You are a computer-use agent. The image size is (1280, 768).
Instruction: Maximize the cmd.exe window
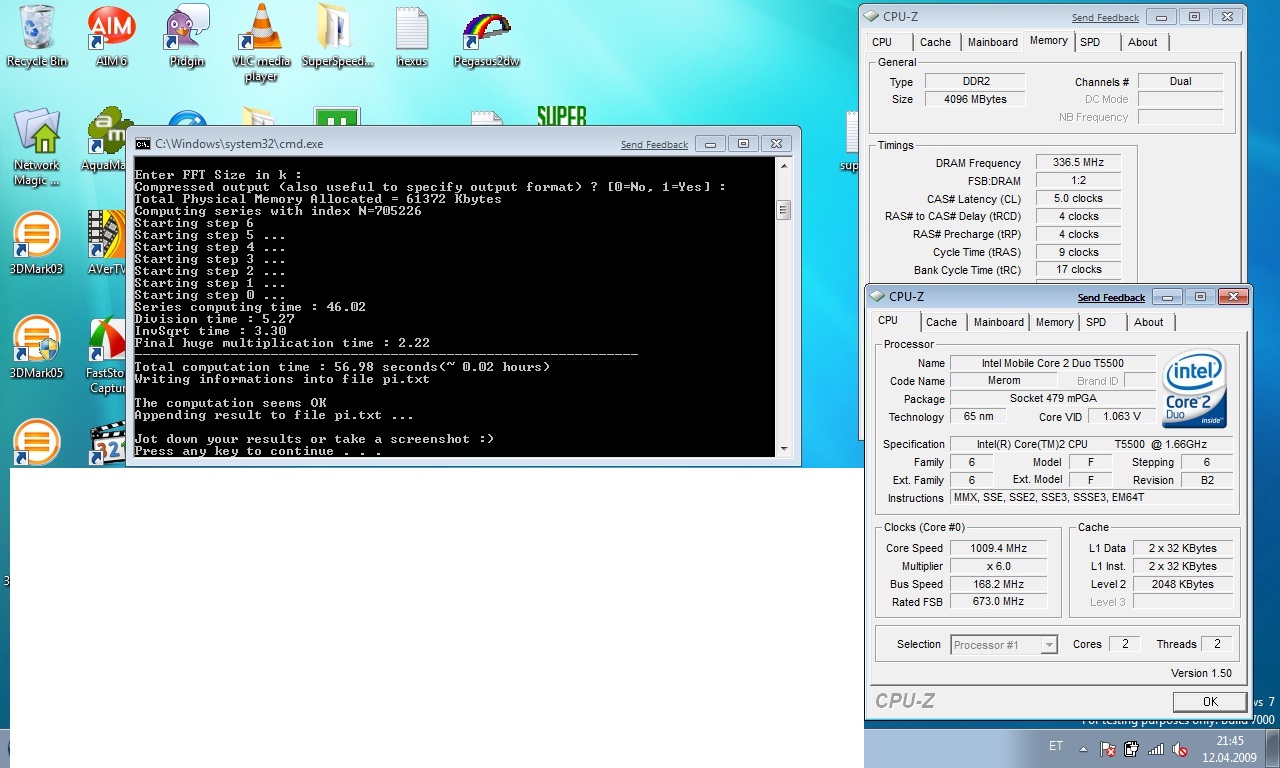(743, 144)
